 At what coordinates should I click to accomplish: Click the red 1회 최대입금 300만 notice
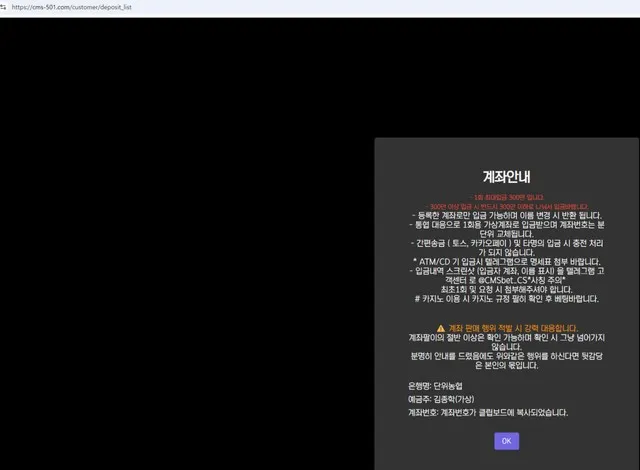(509, 197)
